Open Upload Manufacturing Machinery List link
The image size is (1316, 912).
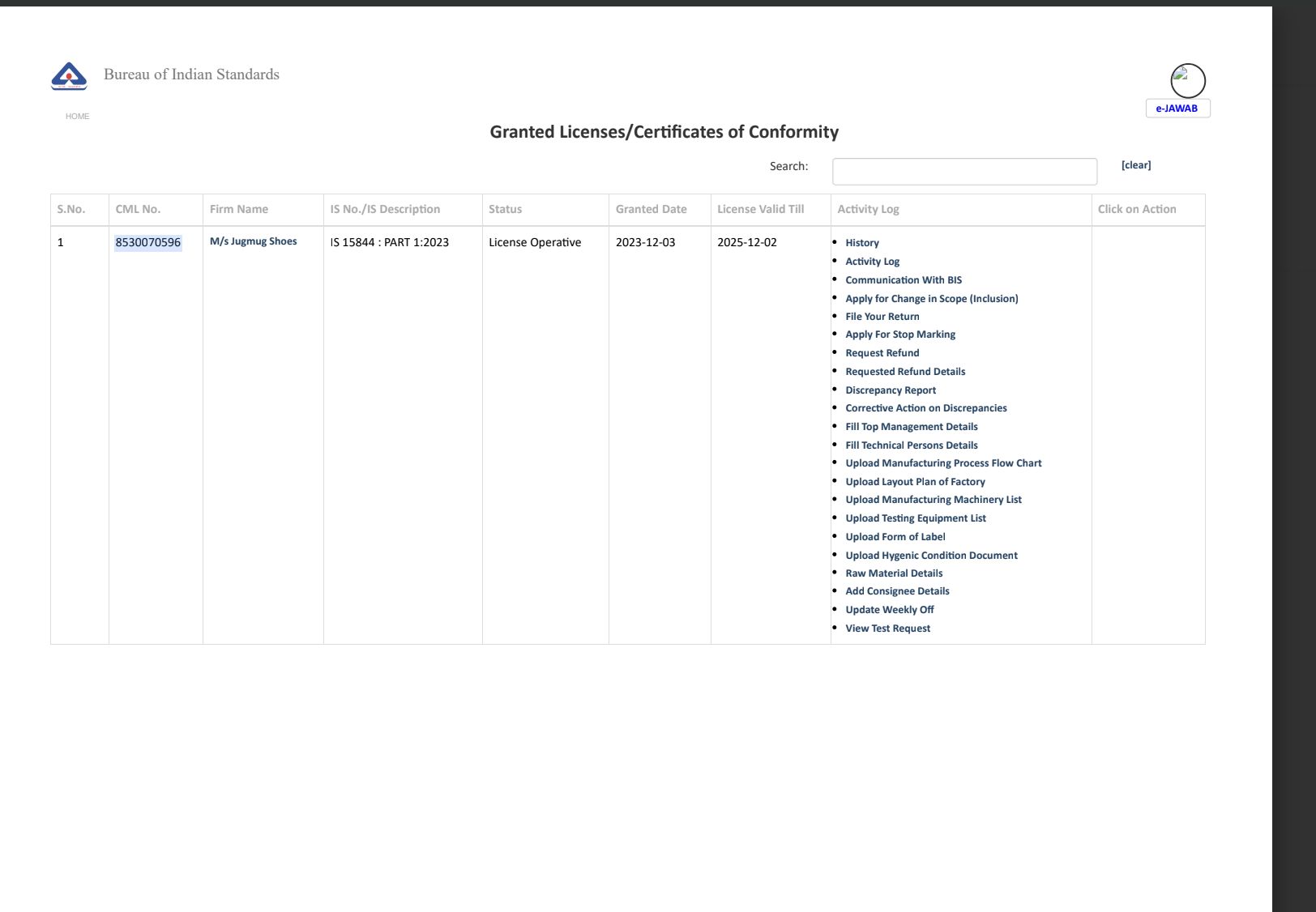click(x=934, y=500)
